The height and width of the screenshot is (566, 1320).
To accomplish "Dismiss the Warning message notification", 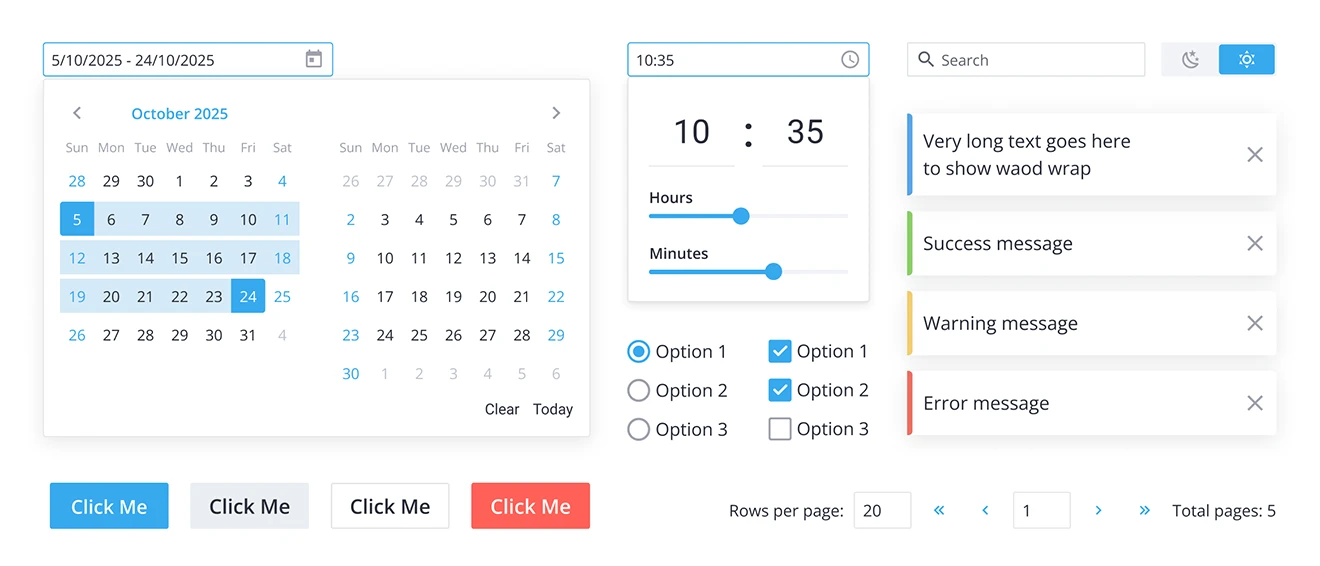I will click(x=1255, y=323).
